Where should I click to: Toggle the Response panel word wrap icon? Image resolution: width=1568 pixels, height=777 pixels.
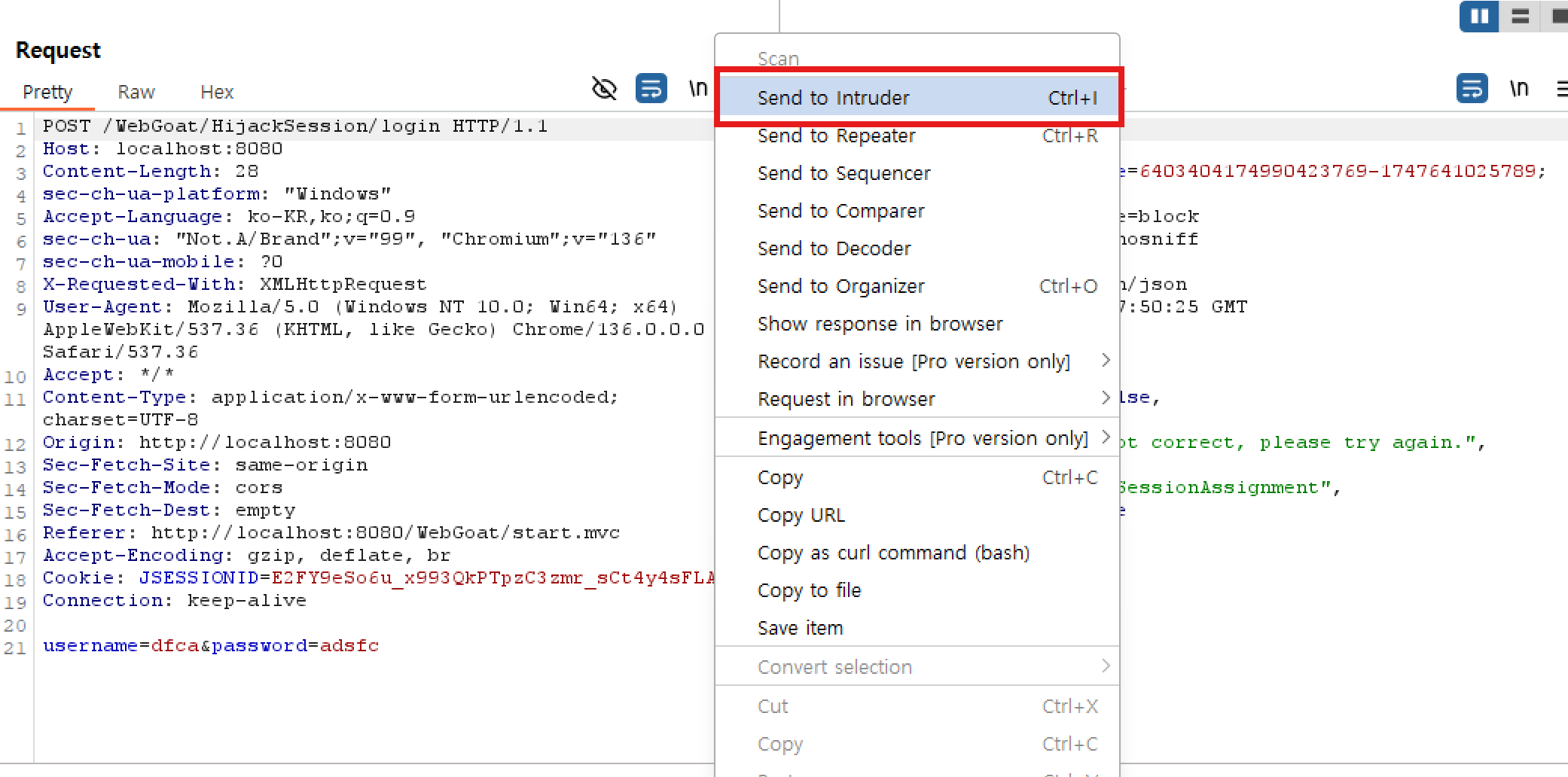[1472, 88]
